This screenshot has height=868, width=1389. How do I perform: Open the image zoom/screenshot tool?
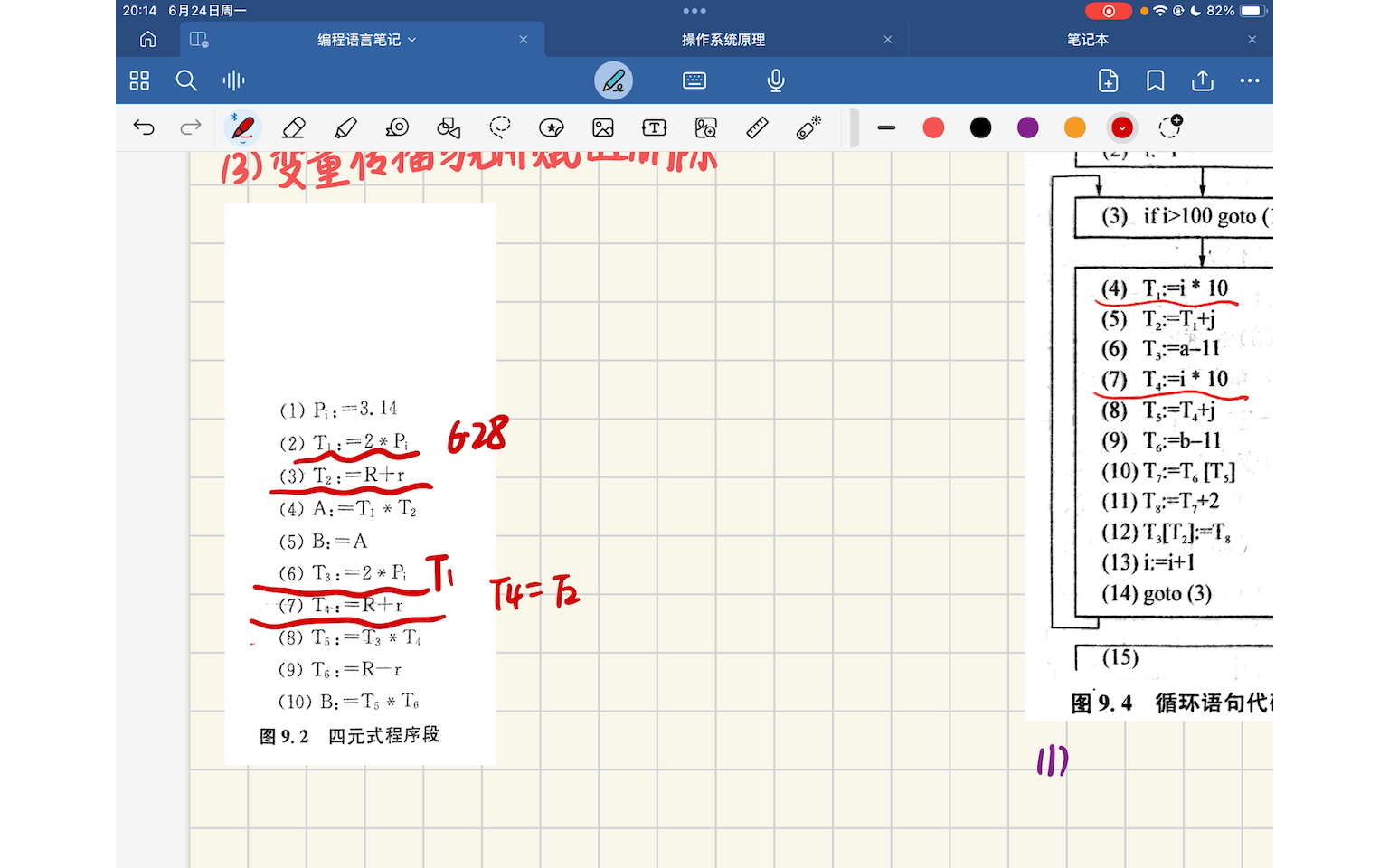706,127
